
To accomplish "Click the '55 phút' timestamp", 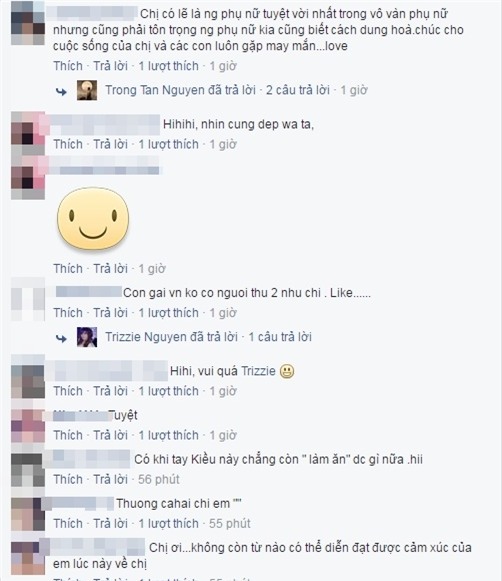I will [x=230, y=523].
